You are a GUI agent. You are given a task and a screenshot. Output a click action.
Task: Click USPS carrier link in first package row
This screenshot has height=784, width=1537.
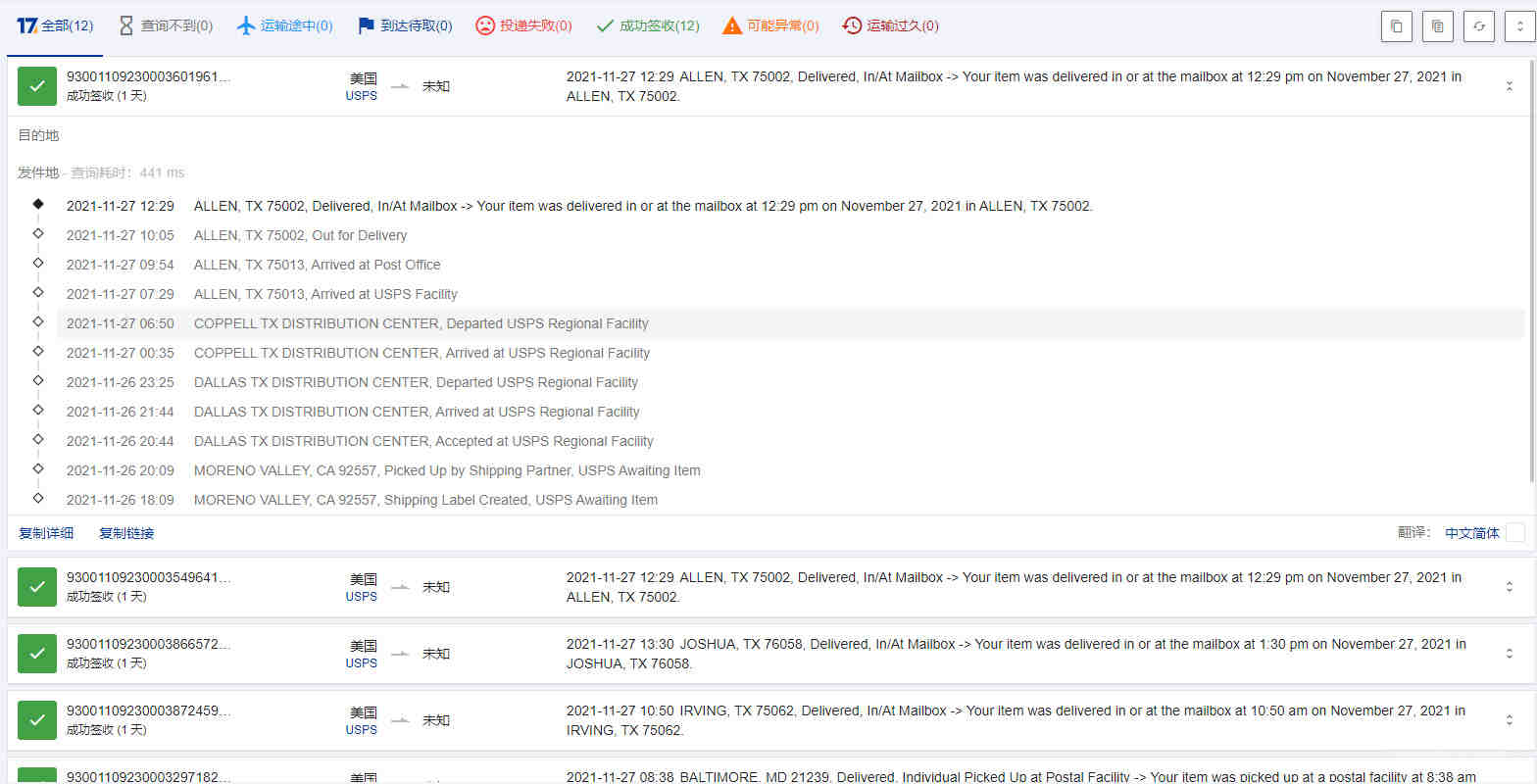click(x=361, y=96)
